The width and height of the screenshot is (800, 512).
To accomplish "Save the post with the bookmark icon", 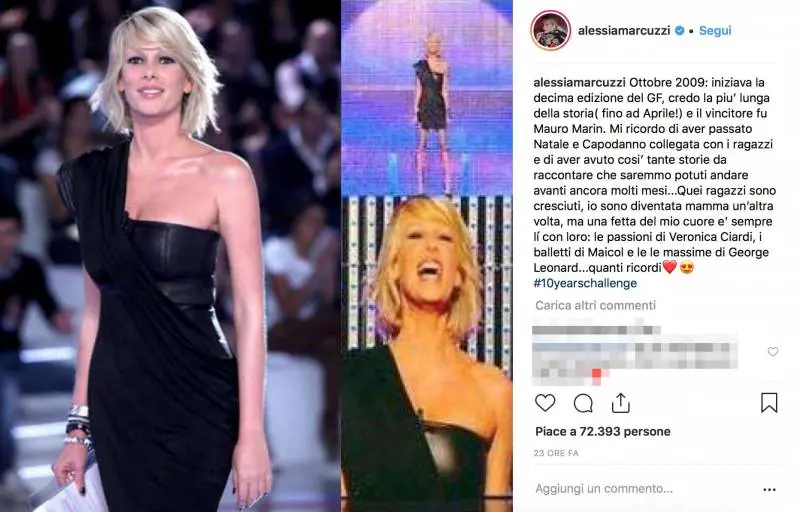I will (769, 403).
